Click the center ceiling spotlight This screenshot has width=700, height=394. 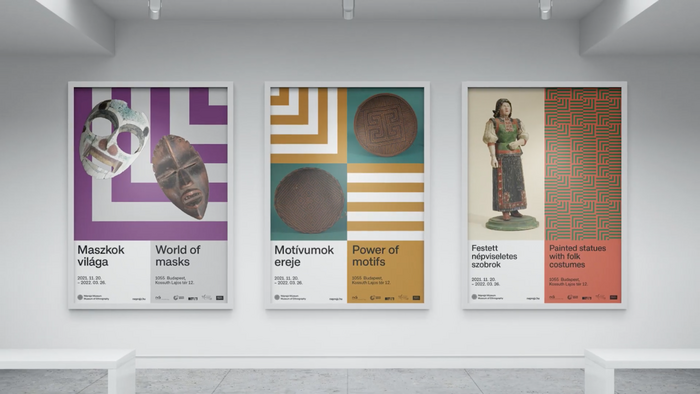pos(348,9)
